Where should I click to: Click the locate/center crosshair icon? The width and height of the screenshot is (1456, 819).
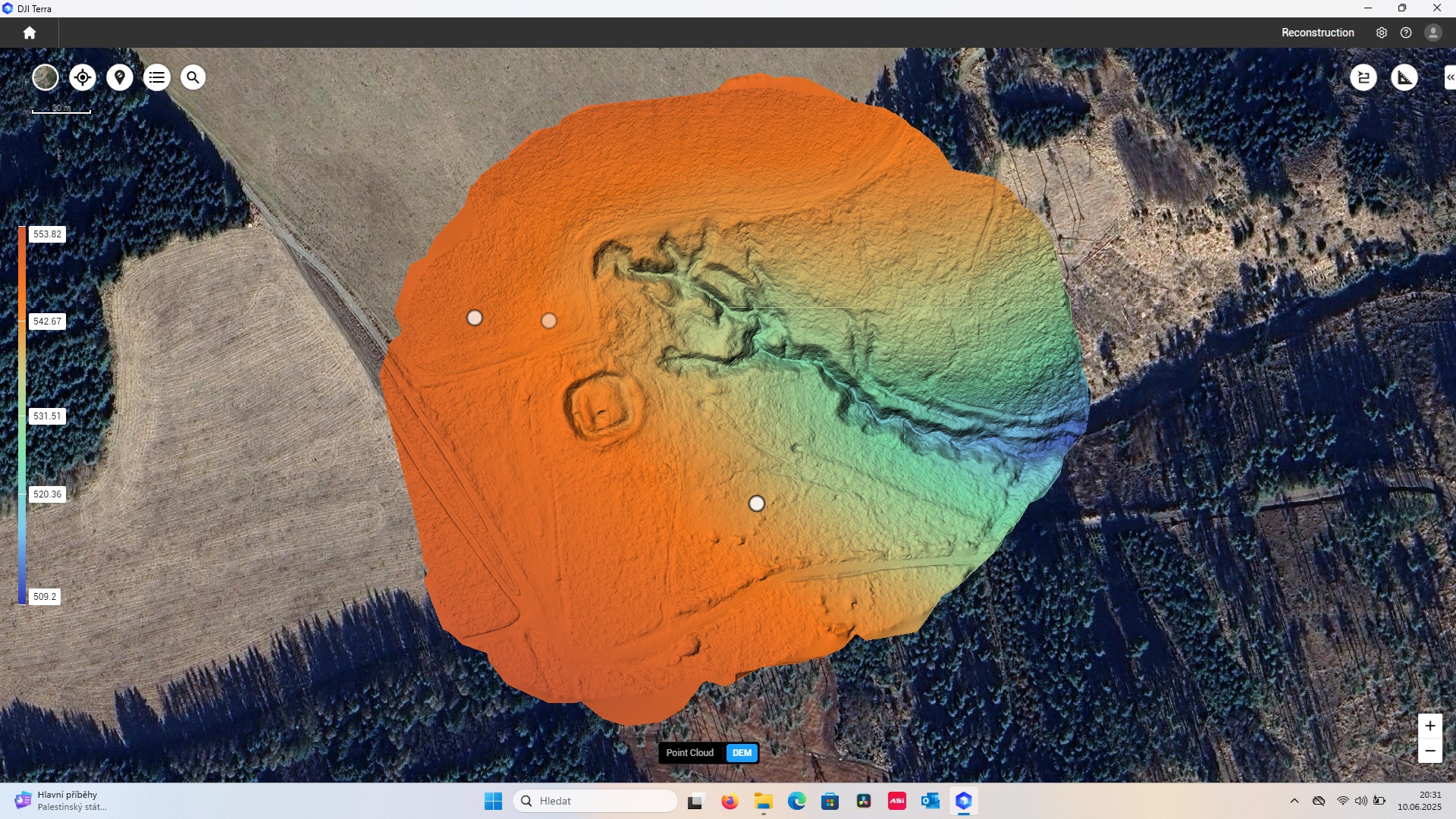point(83,77)
